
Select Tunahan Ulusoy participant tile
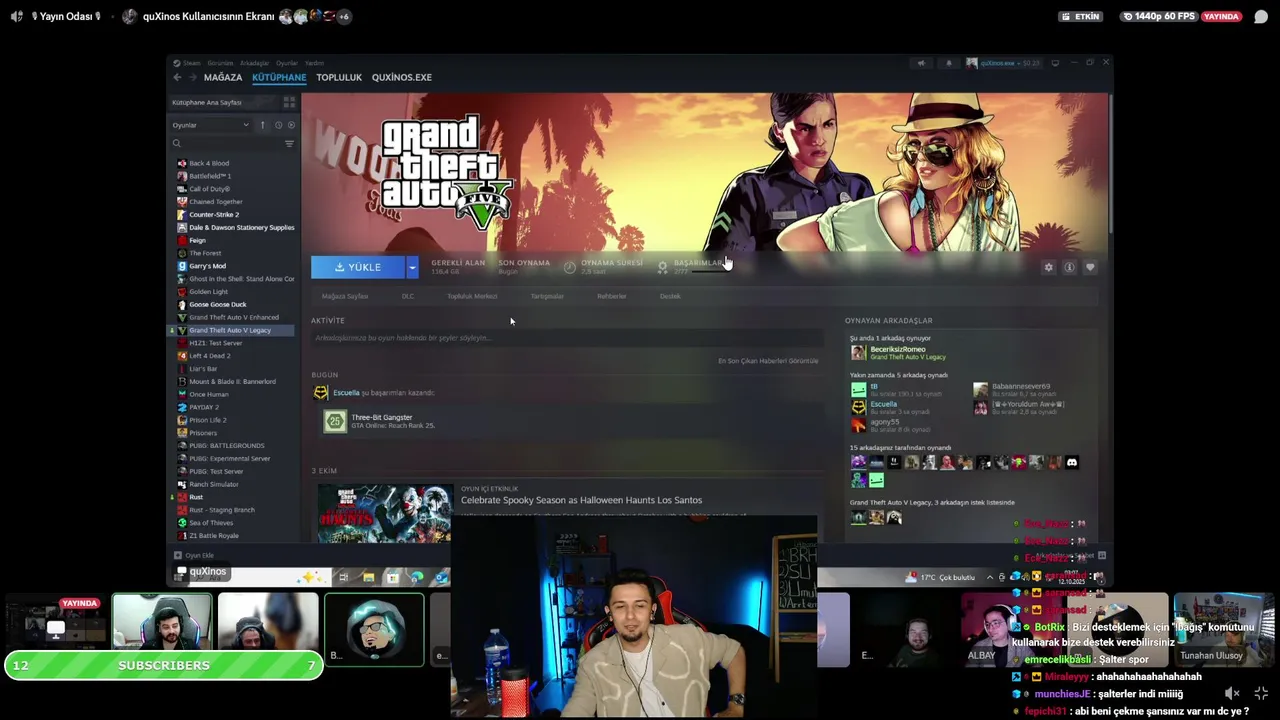pyautogui.click(x=1223, y=629)
